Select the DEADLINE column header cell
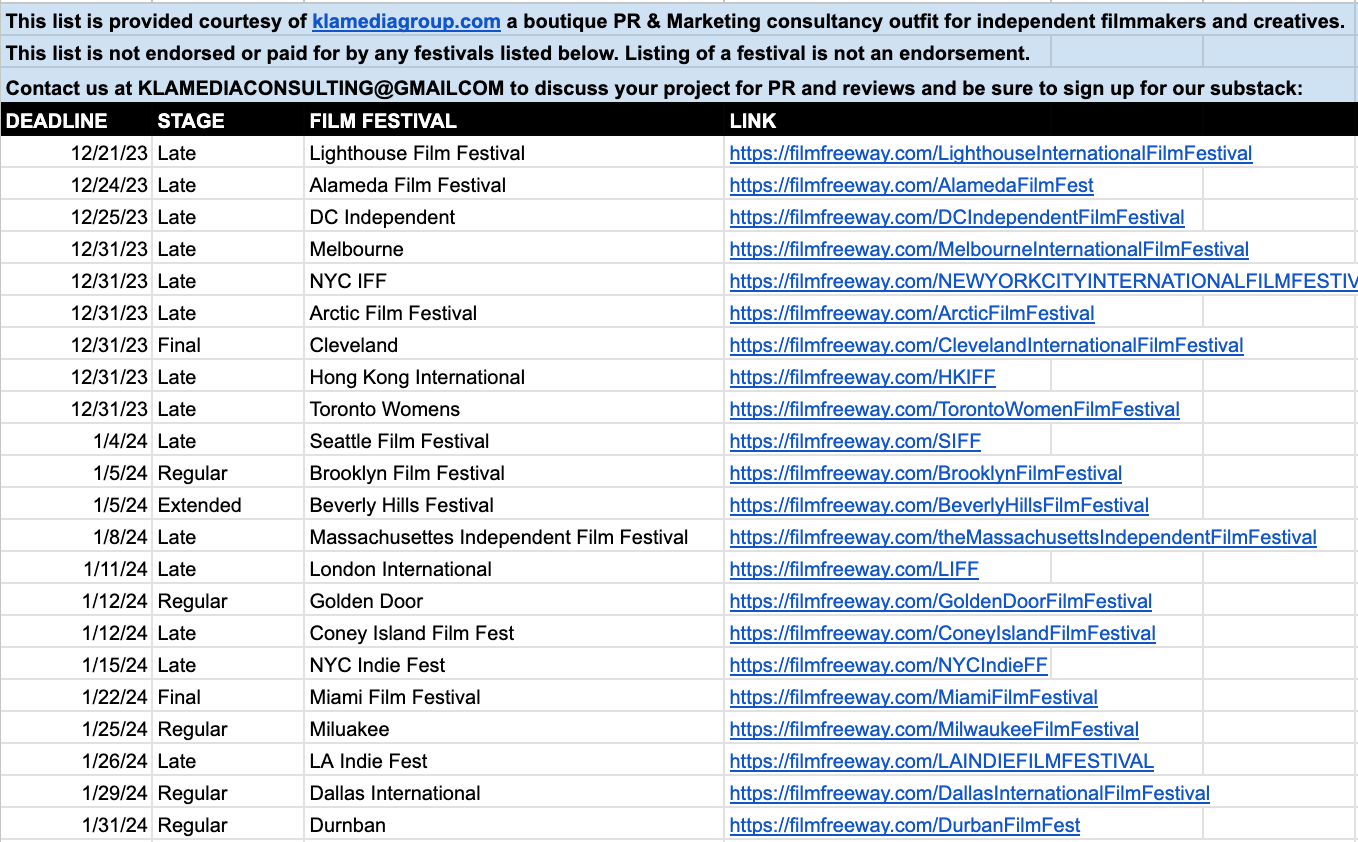Screen dimensions: 1358x842 click(x=76, y=121)
